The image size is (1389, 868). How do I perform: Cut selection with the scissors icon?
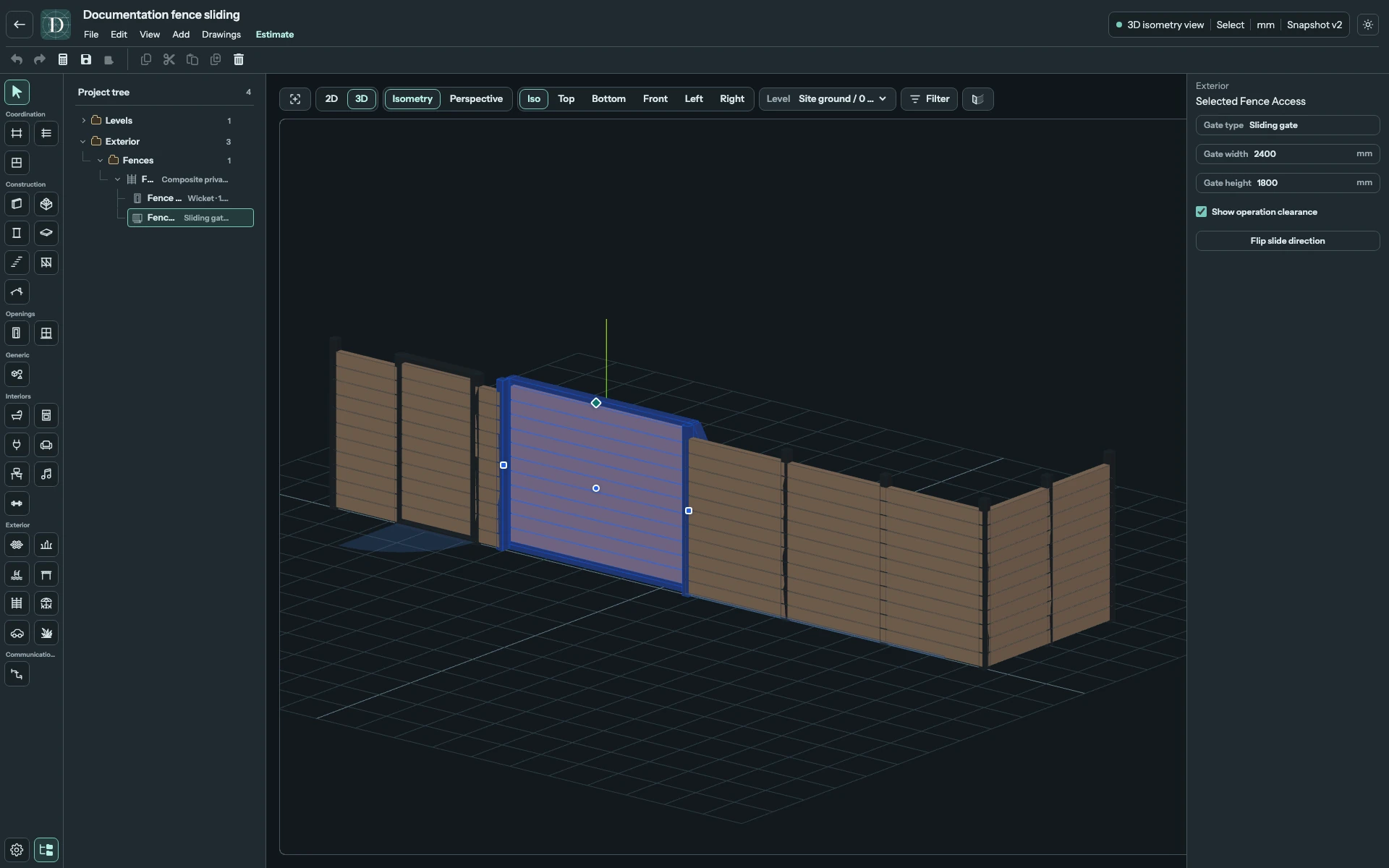(169, 59)
